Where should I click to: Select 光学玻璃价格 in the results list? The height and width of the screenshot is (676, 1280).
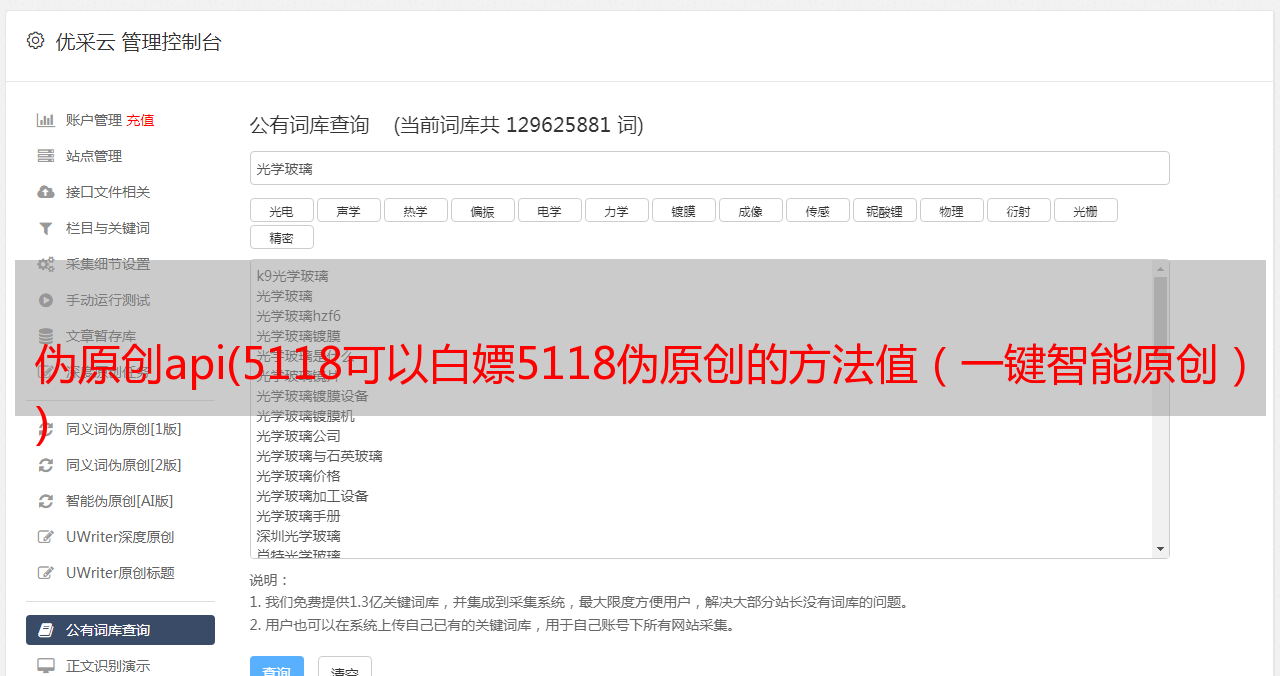tap(298, 476)
